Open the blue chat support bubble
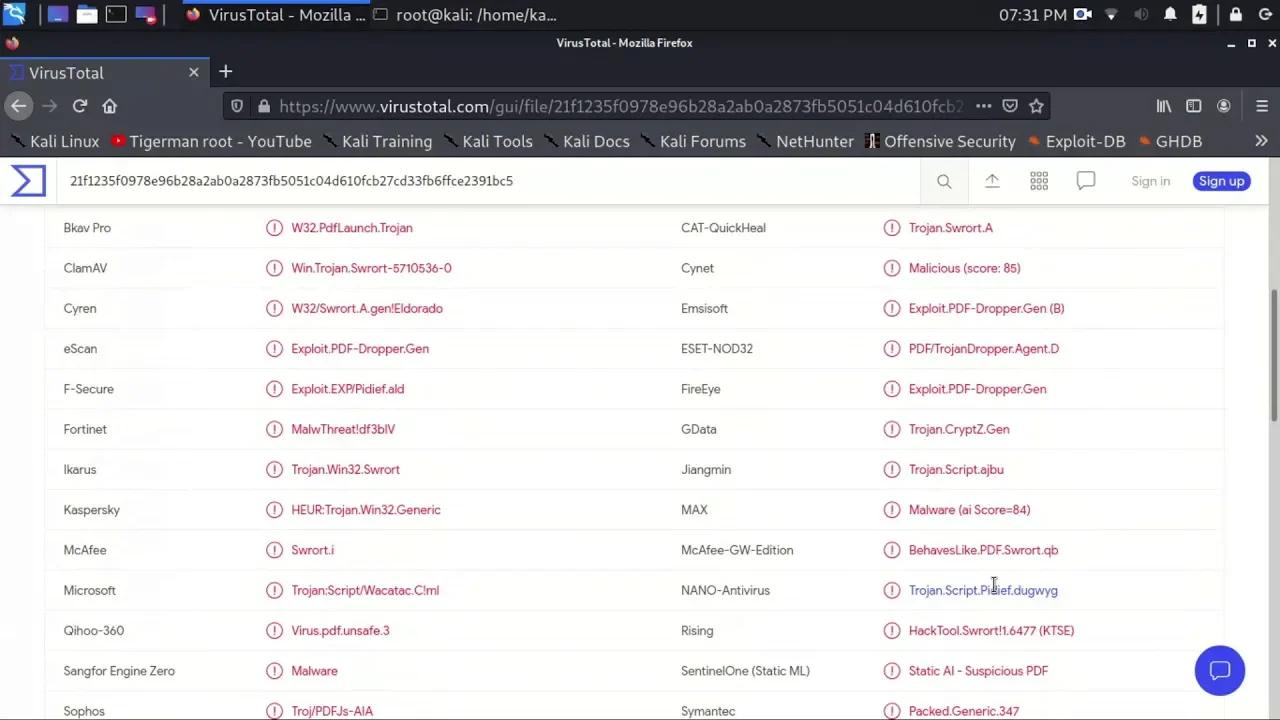Screen dimensions: 1280x720 point(1219,670)
